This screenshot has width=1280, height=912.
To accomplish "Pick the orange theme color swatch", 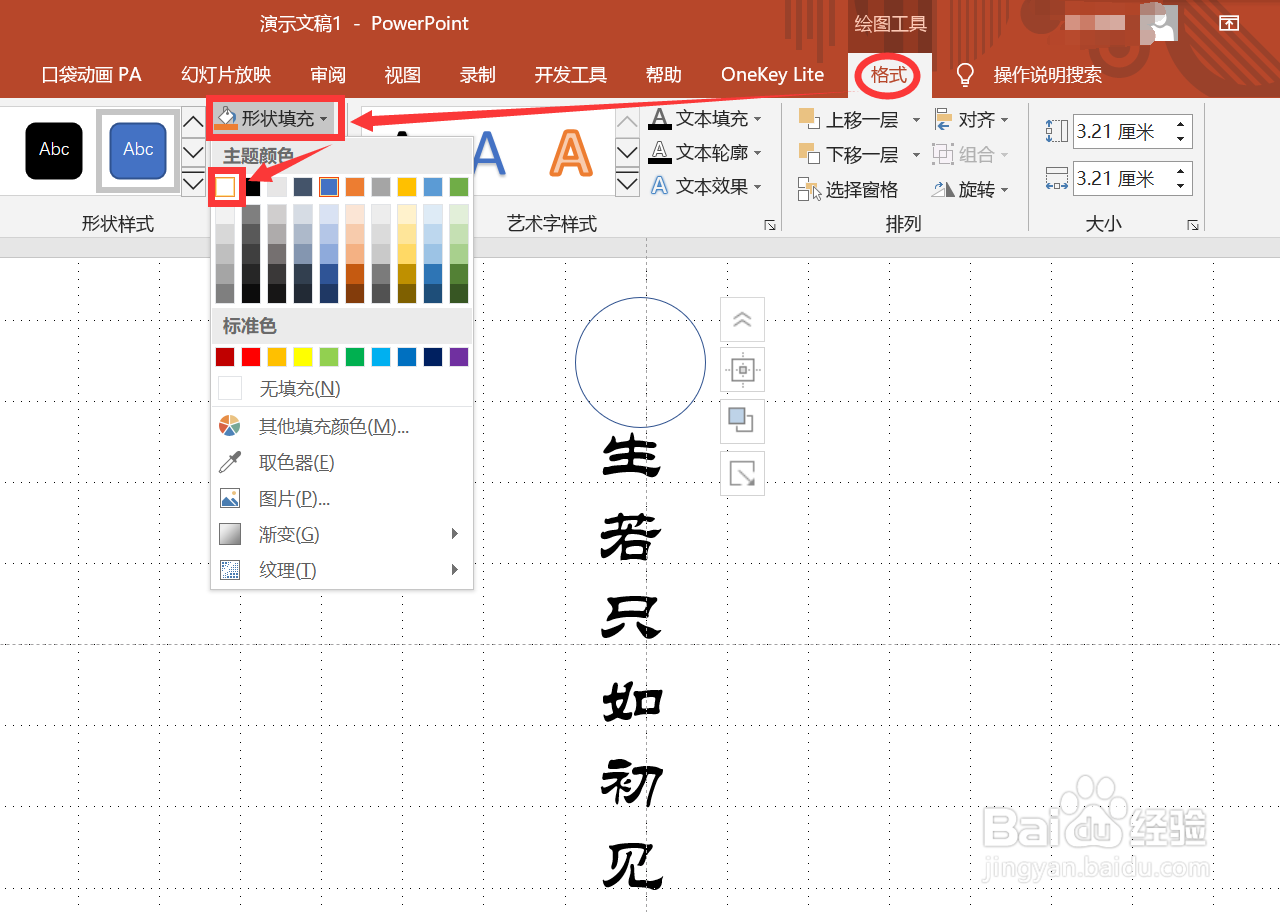I will 355,187.
